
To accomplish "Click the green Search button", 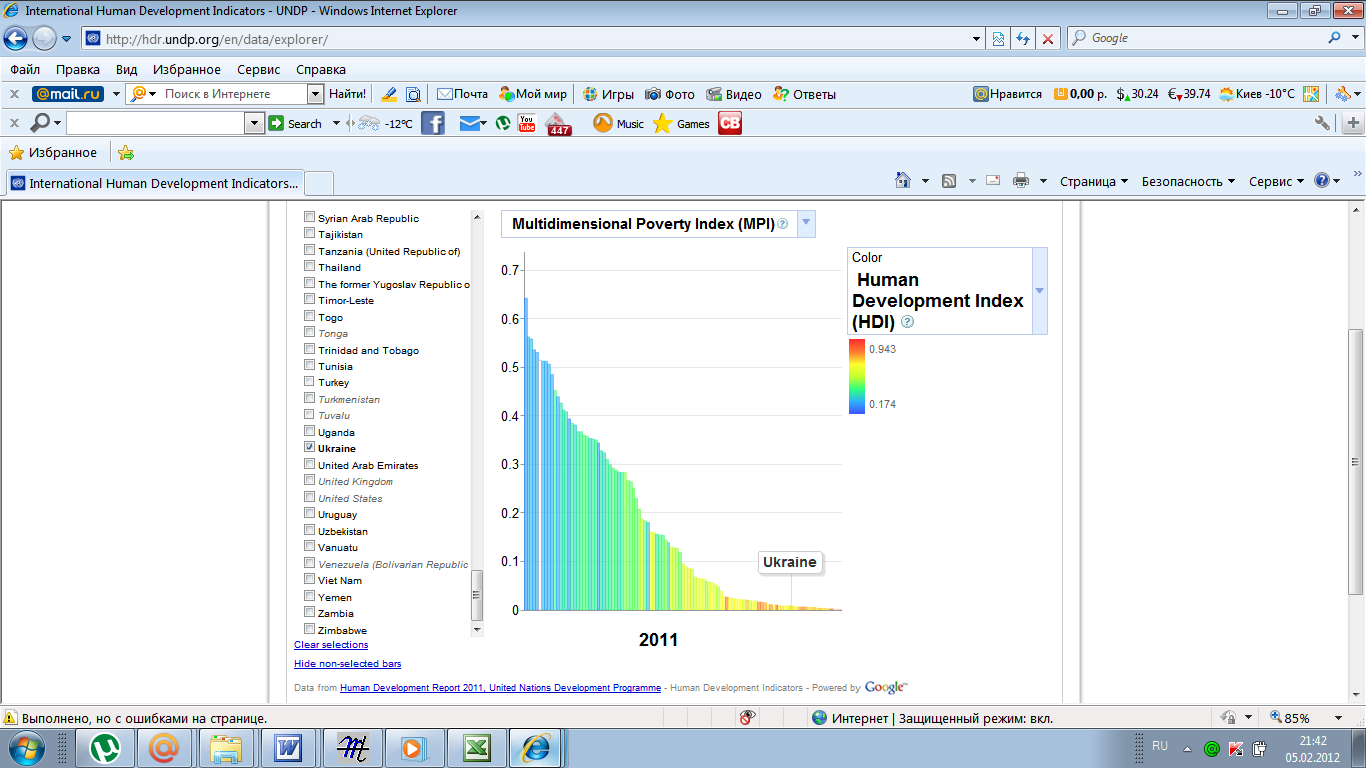I will coord(296,124).
